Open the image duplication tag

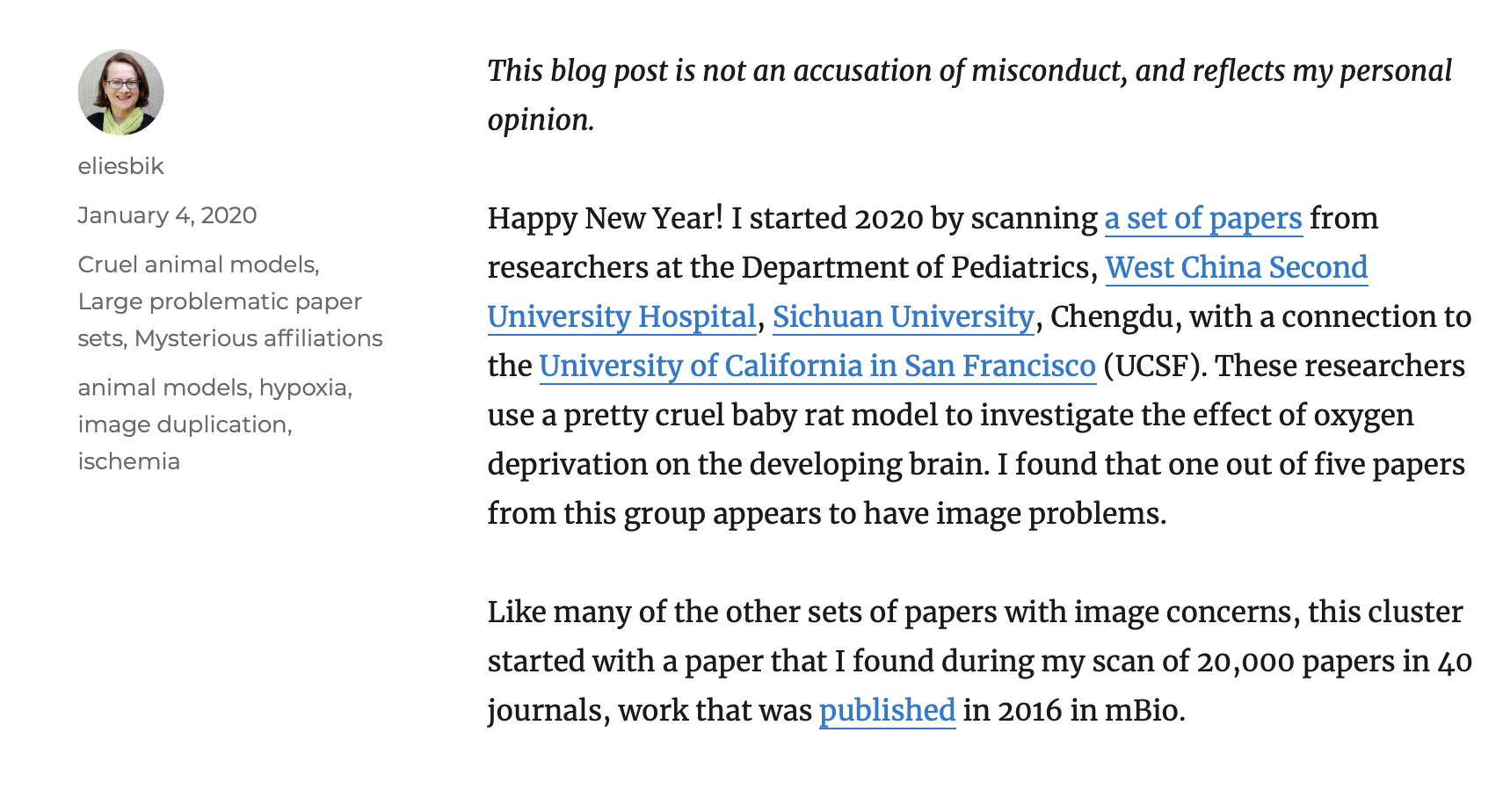[x=183, y=424]
